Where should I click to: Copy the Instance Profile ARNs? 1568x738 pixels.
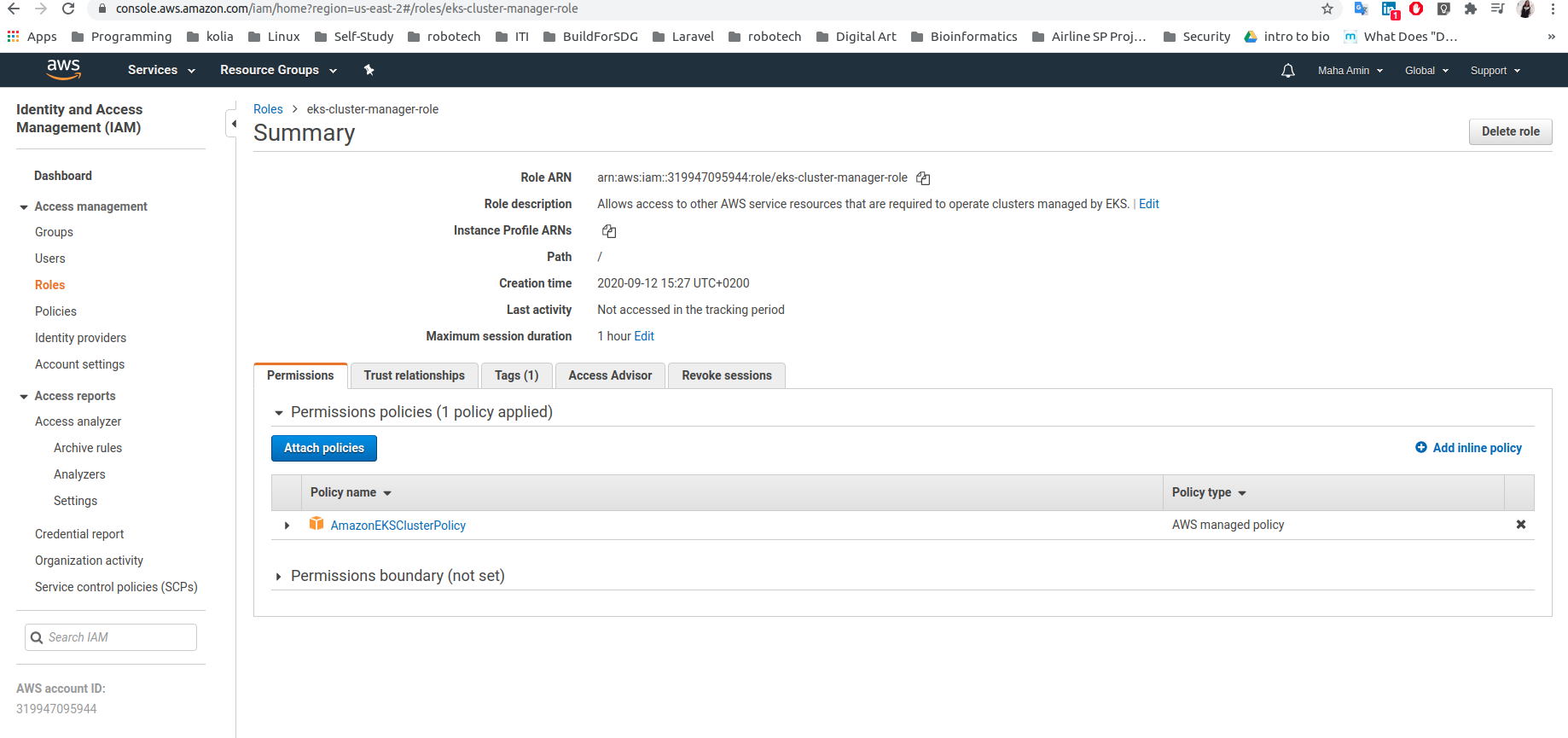609,231
